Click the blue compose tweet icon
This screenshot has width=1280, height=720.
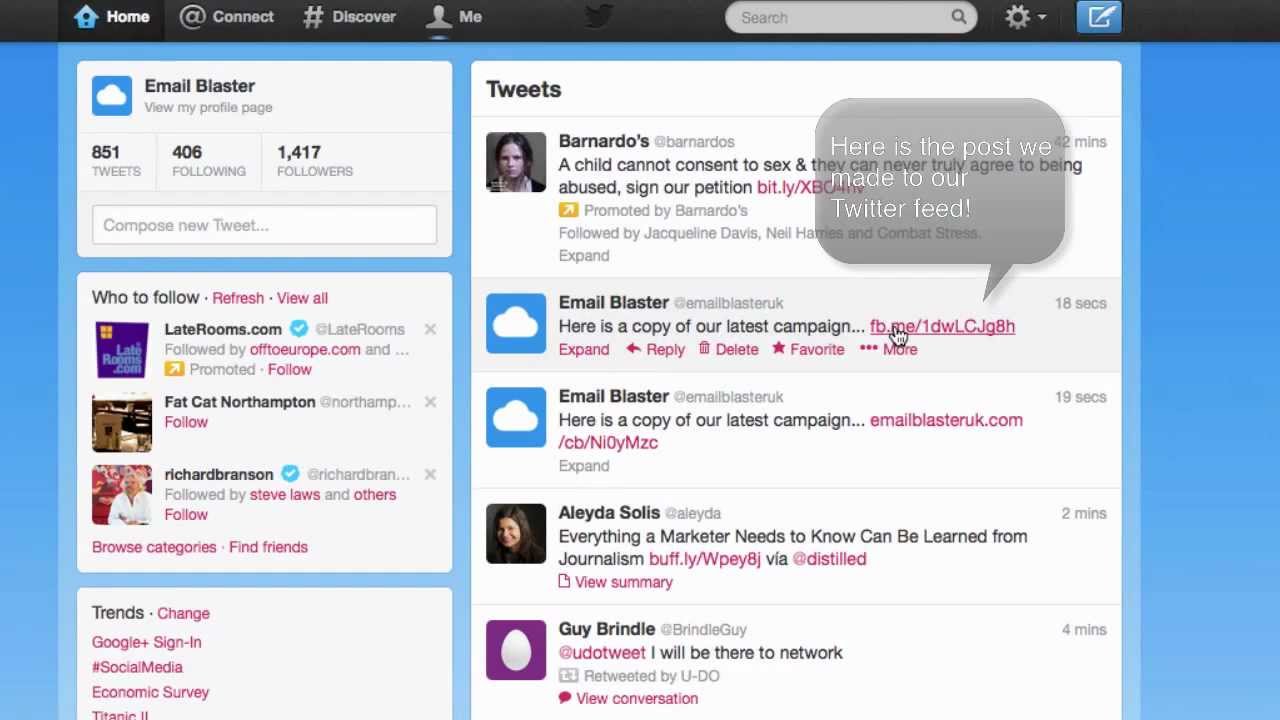[x=1099, y=17]
